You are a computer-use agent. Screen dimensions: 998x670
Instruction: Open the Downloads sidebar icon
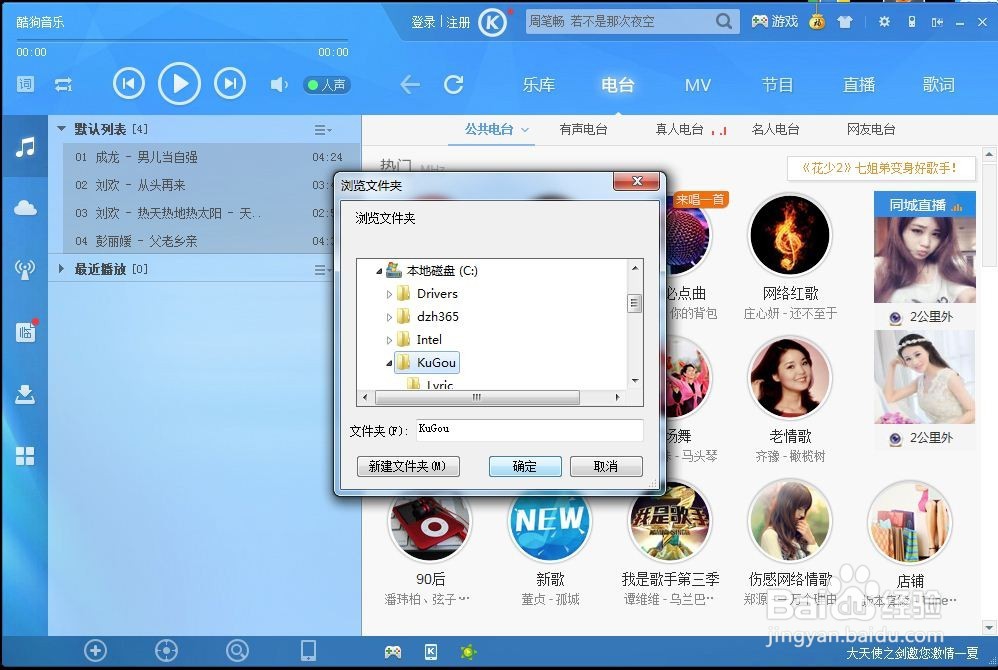coord(25,393)
